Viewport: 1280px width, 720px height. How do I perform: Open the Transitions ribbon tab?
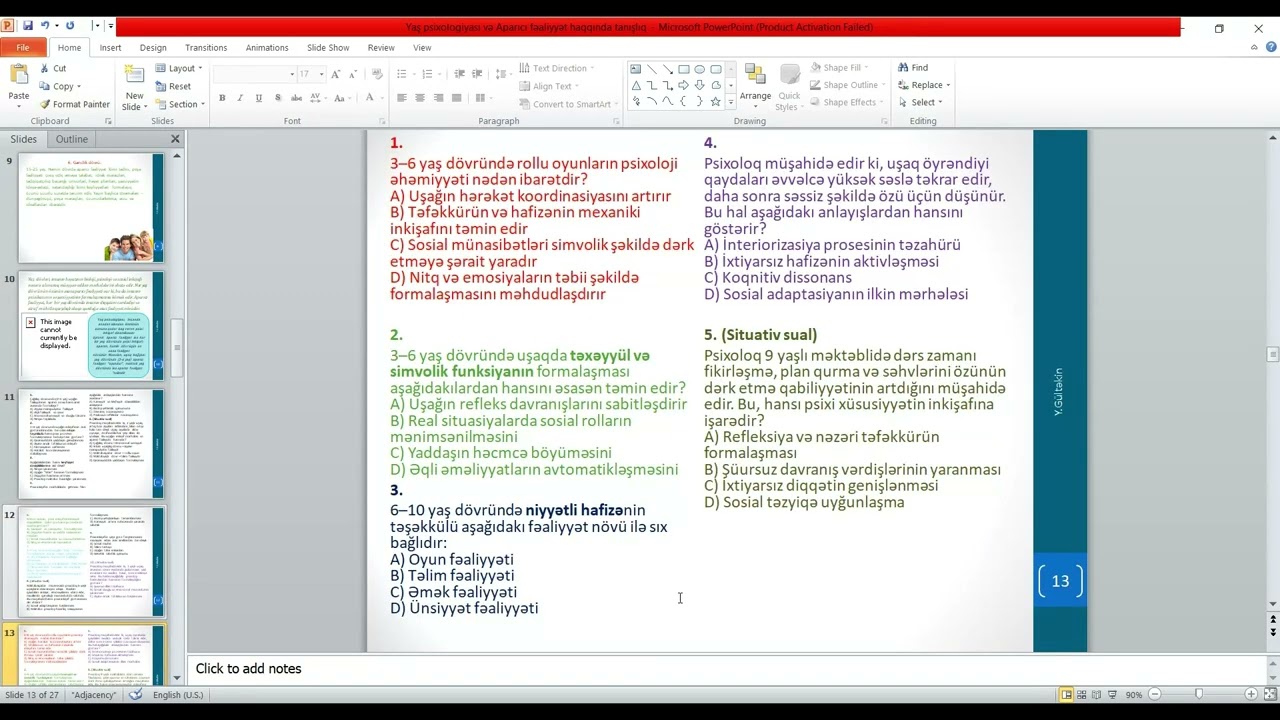(206, 47)
